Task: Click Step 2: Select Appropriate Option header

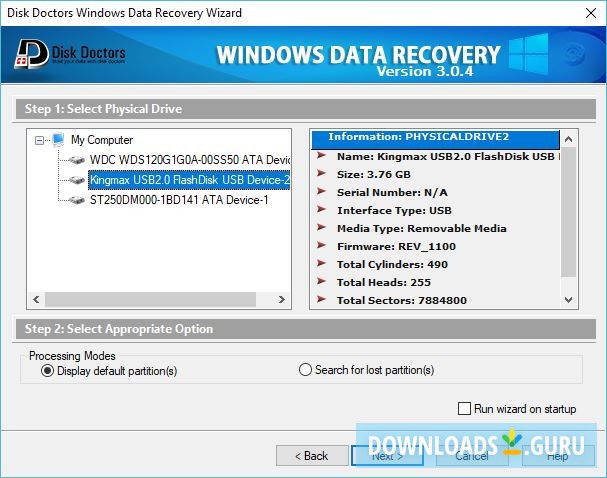Action: coord(306,329)
